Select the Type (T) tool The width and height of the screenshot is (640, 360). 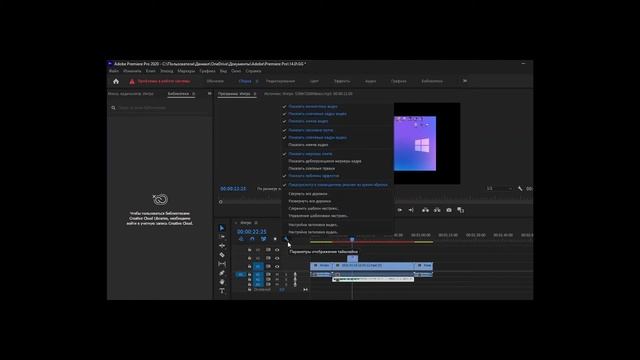coord(222,291)
